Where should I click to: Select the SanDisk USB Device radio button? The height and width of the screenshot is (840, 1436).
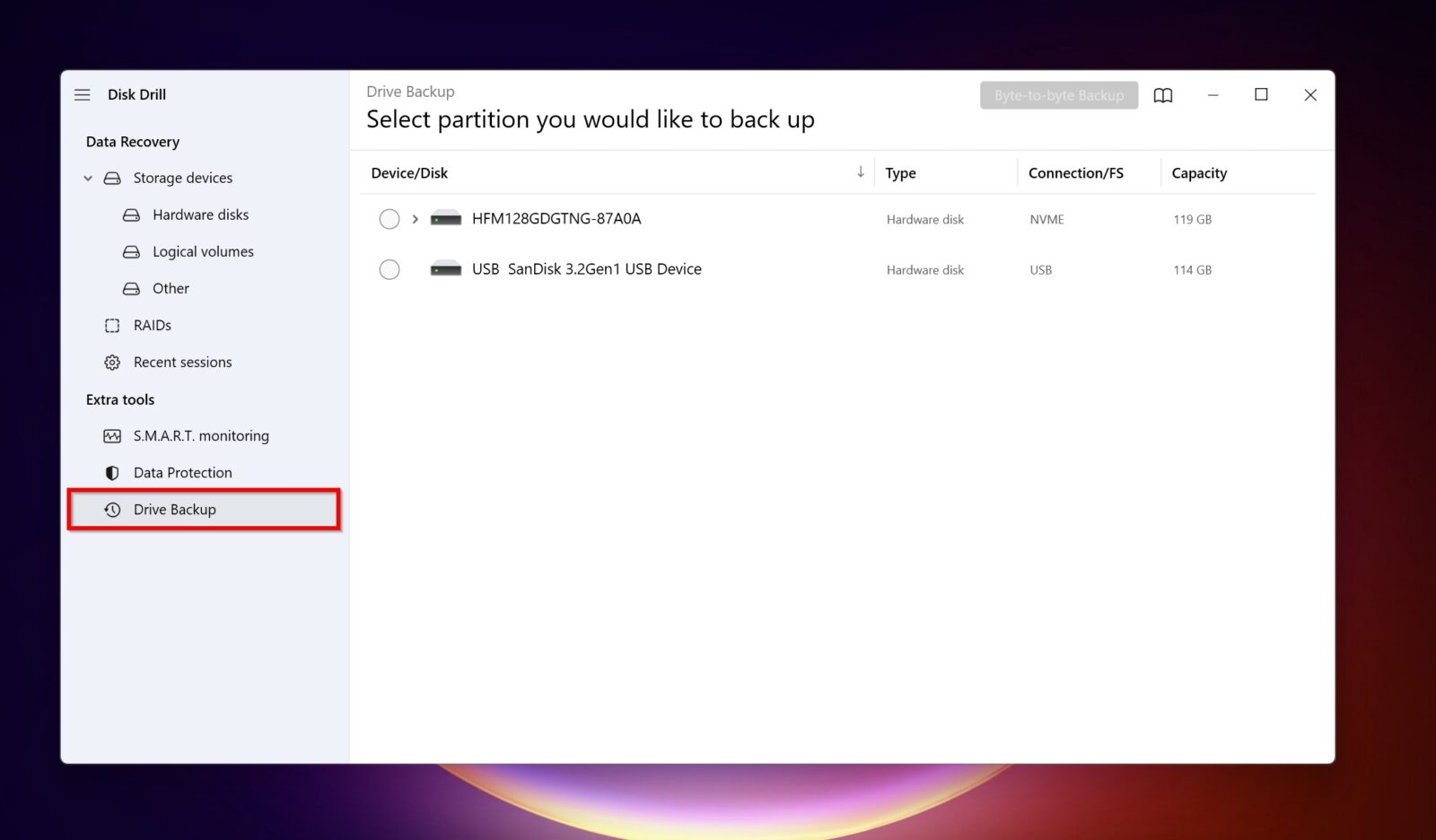pos(390,269)
